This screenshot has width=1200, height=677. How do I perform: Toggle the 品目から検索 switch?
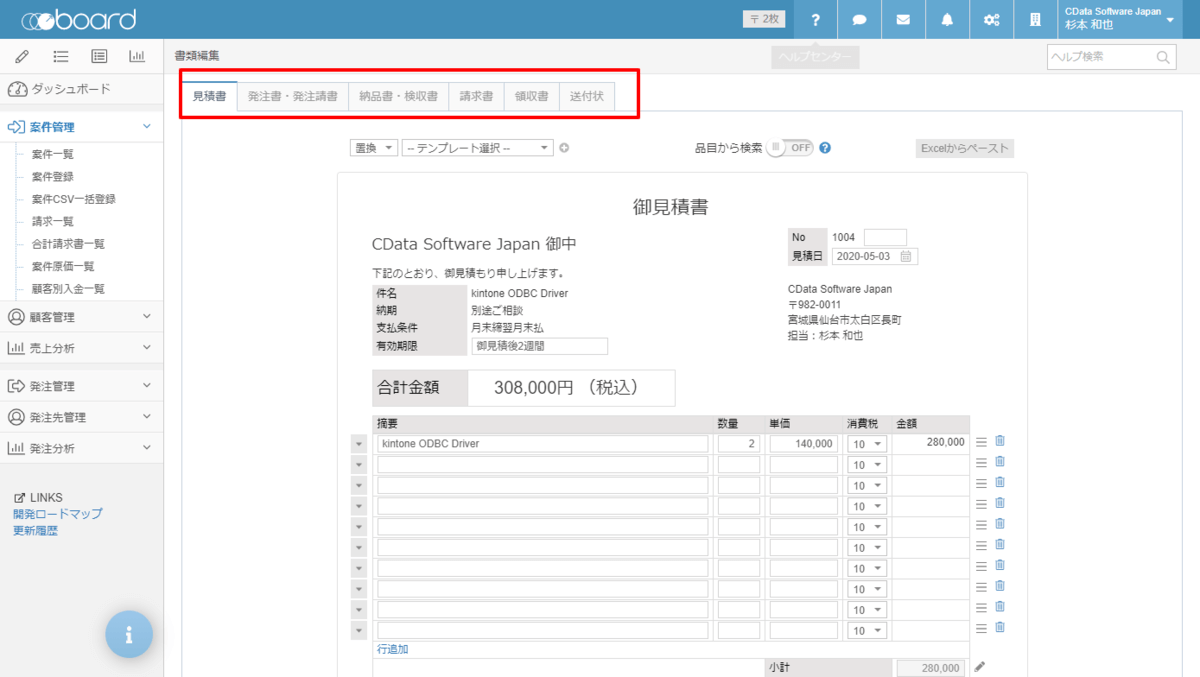pyautogui.click(x=791, y=148)
